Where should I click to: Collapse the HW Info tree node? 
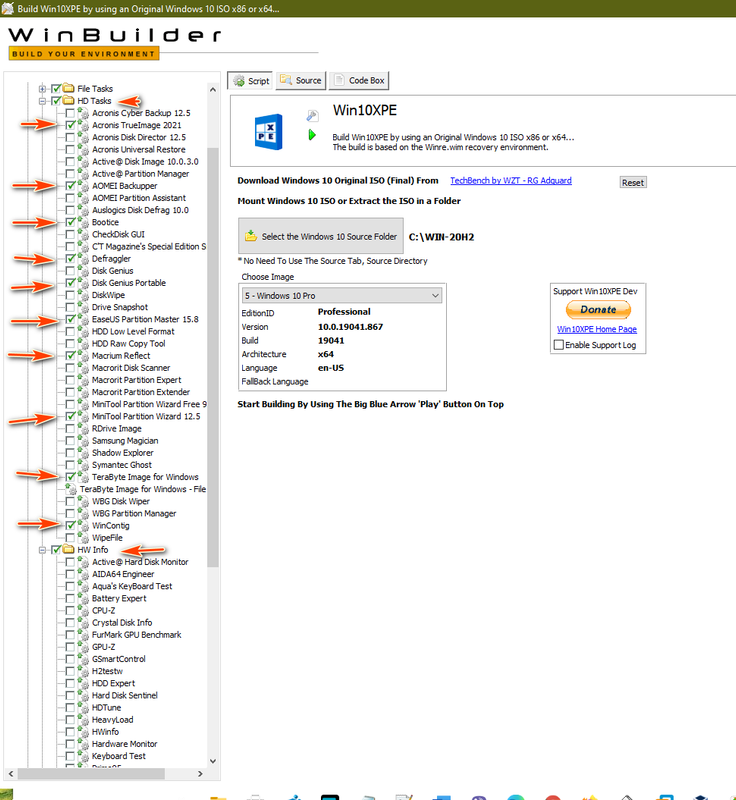(42, 550)
